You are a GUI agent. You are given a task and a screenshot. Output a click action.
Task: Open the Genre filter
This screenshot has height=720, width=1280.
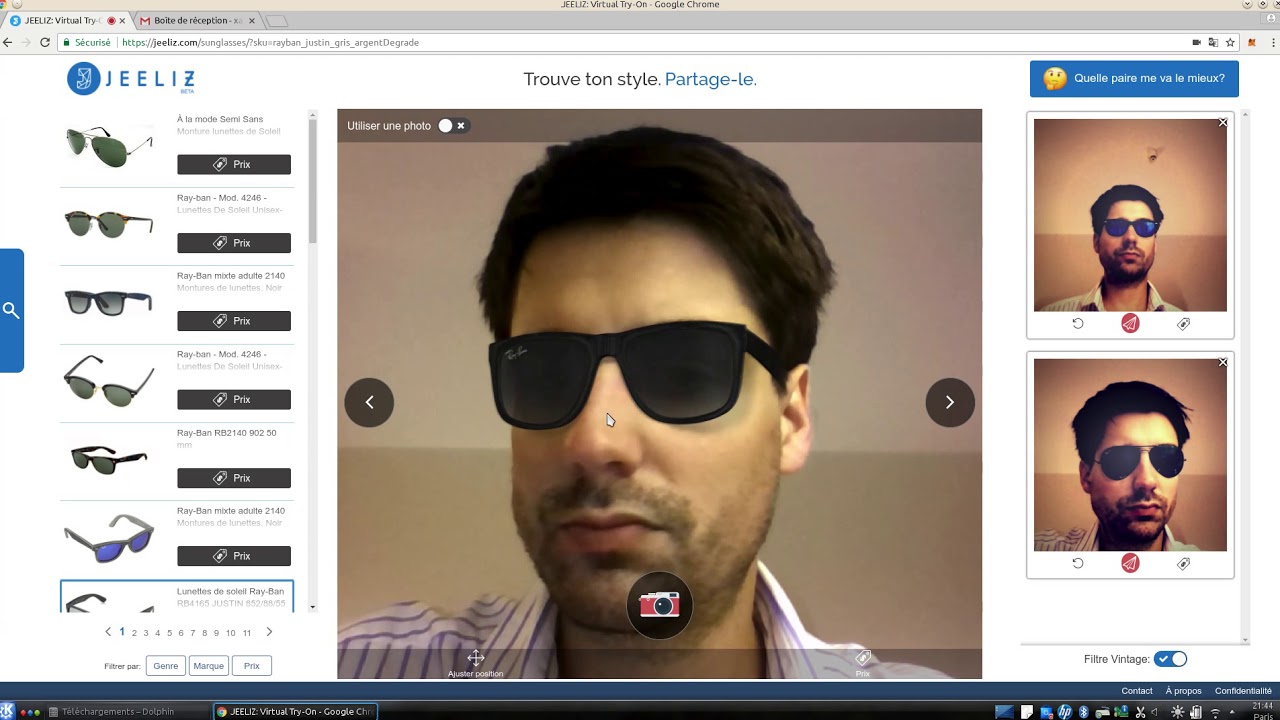[166, 666]
